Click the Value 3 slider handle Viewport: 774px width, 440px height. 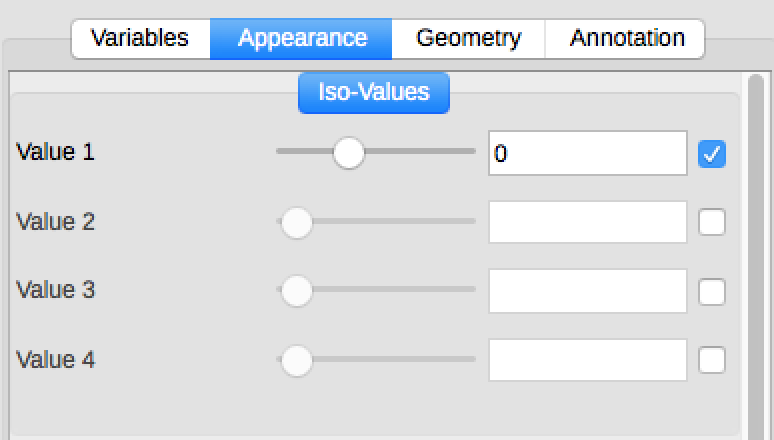tap(296, 291)
